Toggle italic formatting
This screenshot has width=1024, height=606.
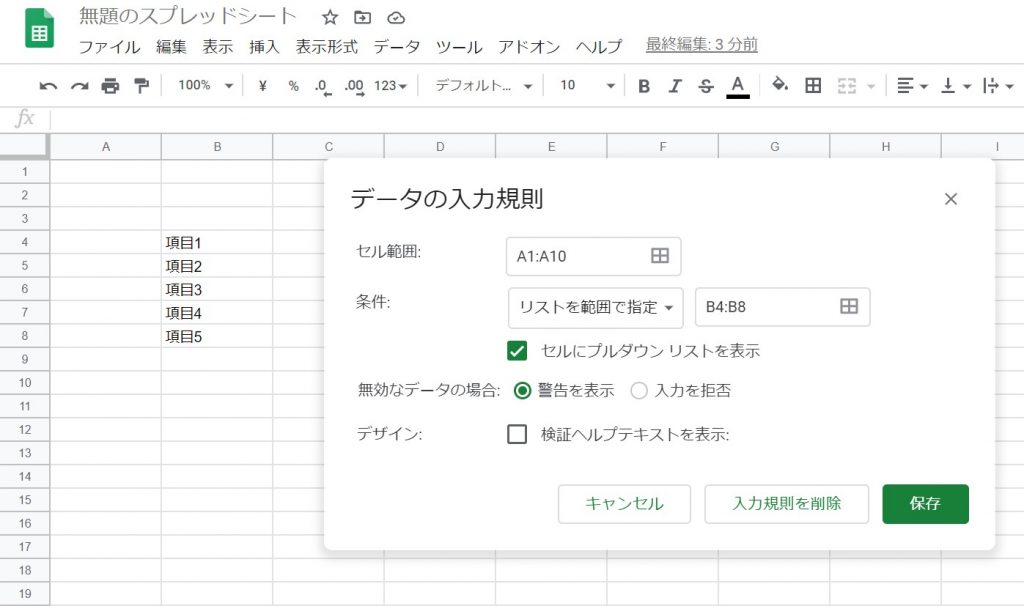click(675, 86)
